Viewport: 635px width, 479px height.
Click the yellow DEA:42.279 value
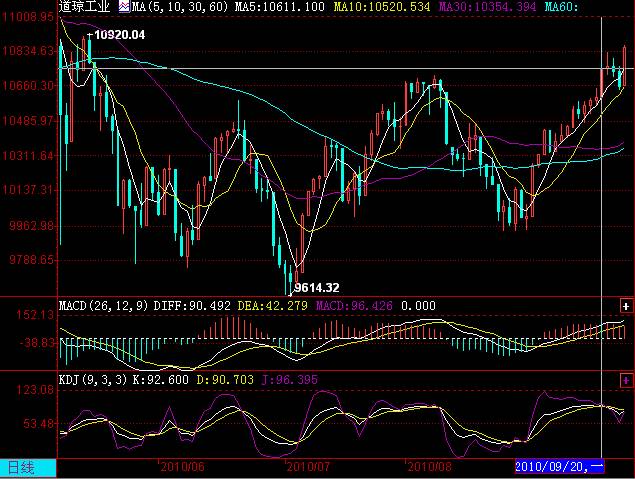pos(272,306)
